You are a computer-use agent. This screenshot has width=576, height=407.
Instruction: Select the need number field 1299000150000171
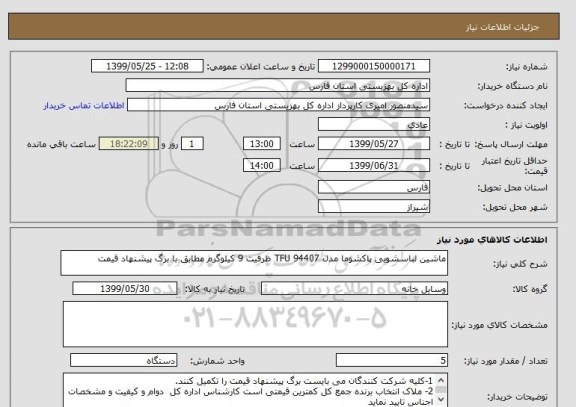[x=374, y=66]
